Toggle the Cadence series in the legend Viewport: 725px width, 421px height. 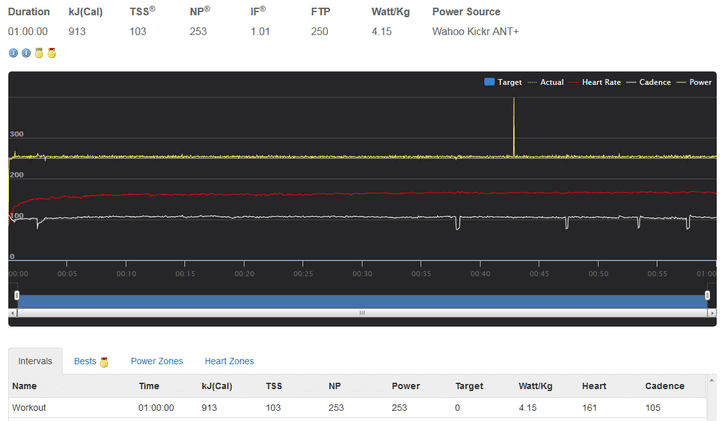click(648, 82)
